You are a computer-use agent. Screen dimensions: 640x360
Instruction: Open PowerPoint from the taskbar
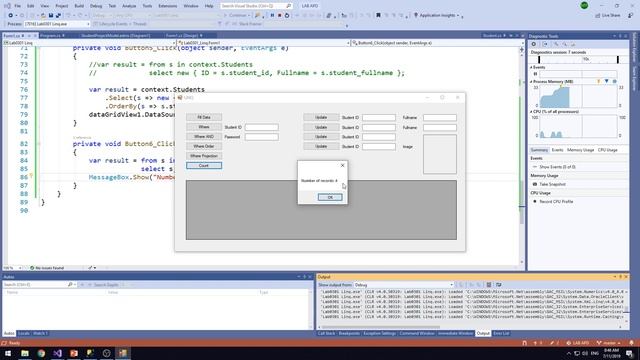(x=74, y=353)
